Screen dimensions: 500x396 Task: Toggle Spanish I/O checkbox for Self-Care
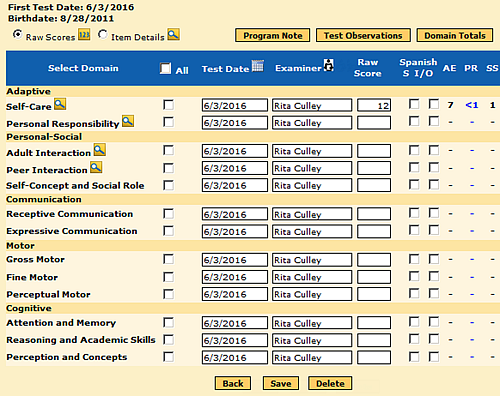coord(434,104)
